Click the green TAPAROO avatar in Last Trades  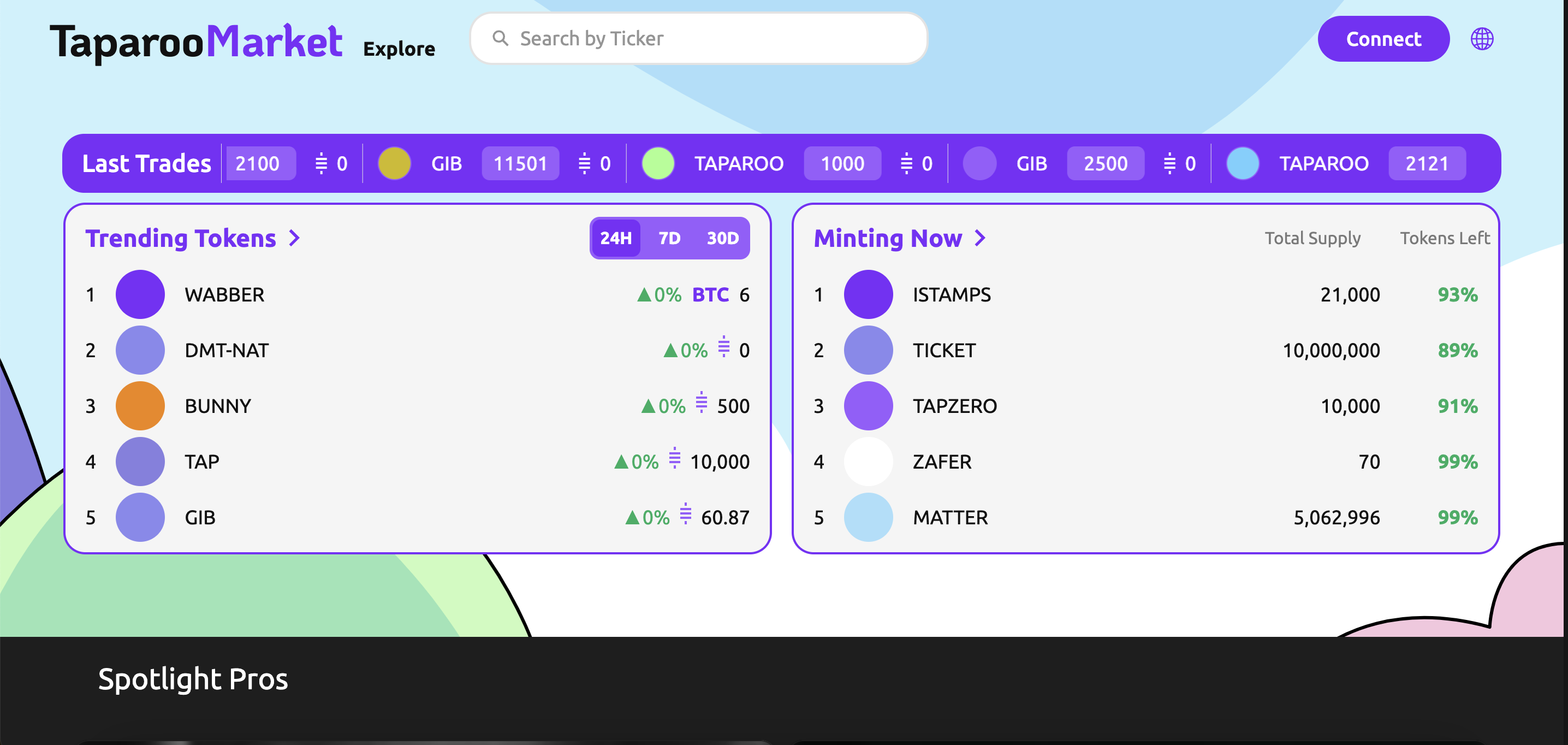point(658,163)
